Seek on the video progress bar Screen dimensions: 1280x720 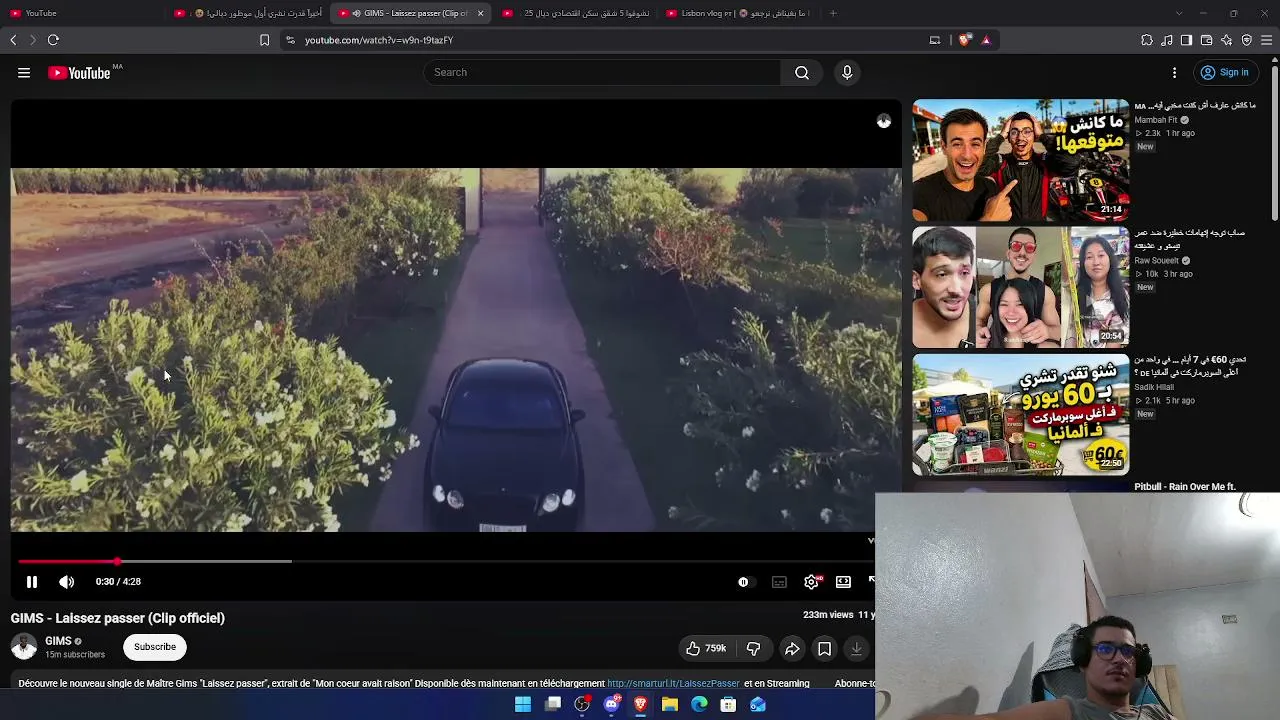pyautogui.click(x=445, y=561)
